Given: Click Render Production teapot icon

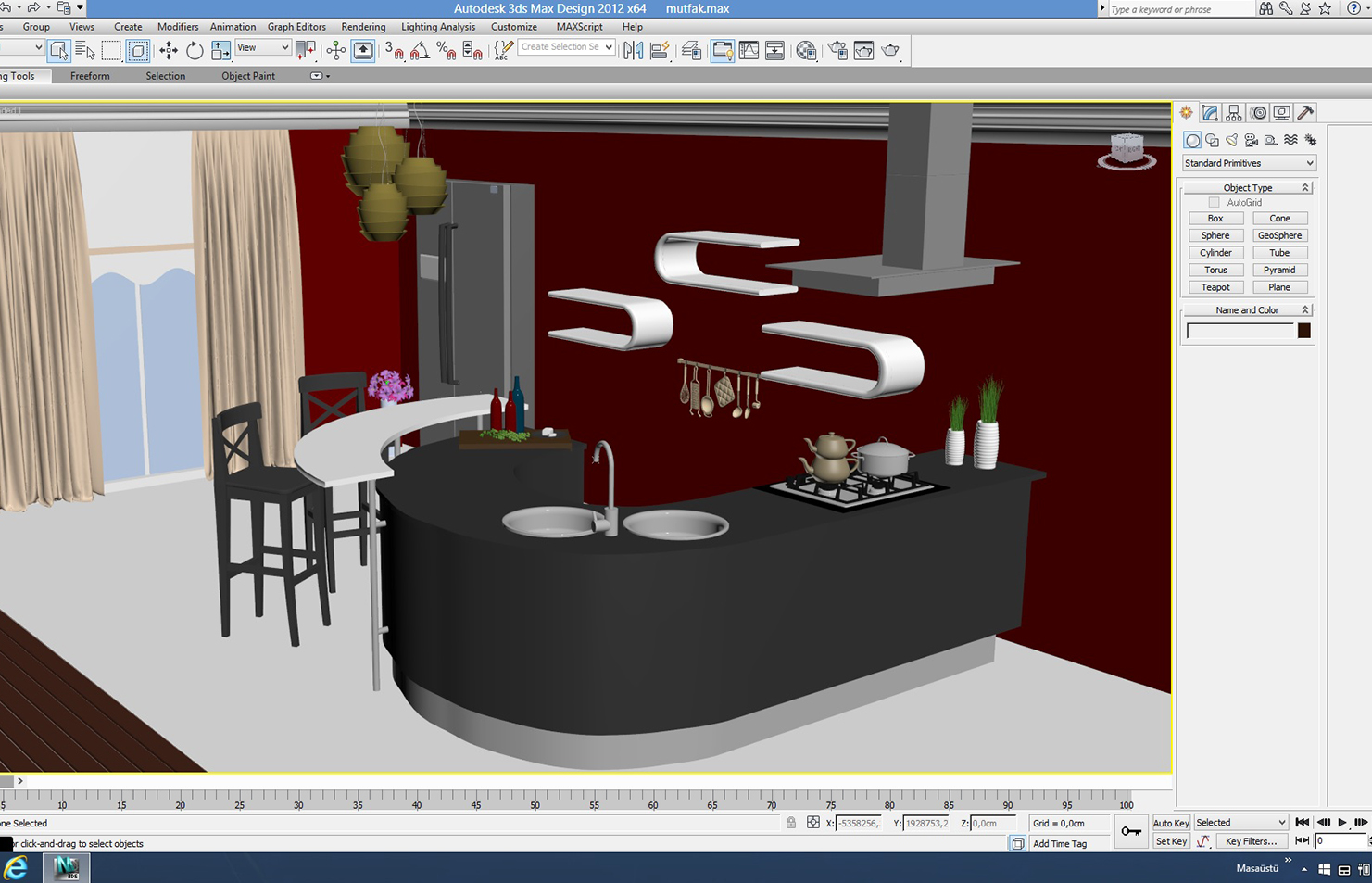Looking at the screenshot, I should click(x=890, y=50).
